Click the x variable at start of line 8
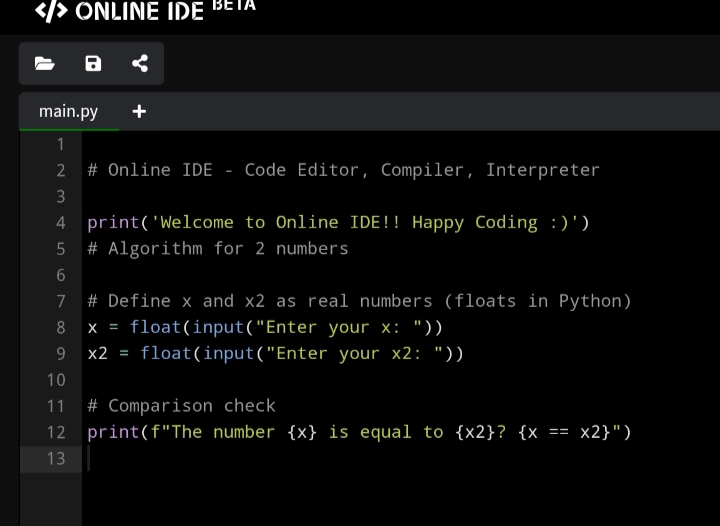The width and height of the screenshot is (720, 526). [92, 328]
